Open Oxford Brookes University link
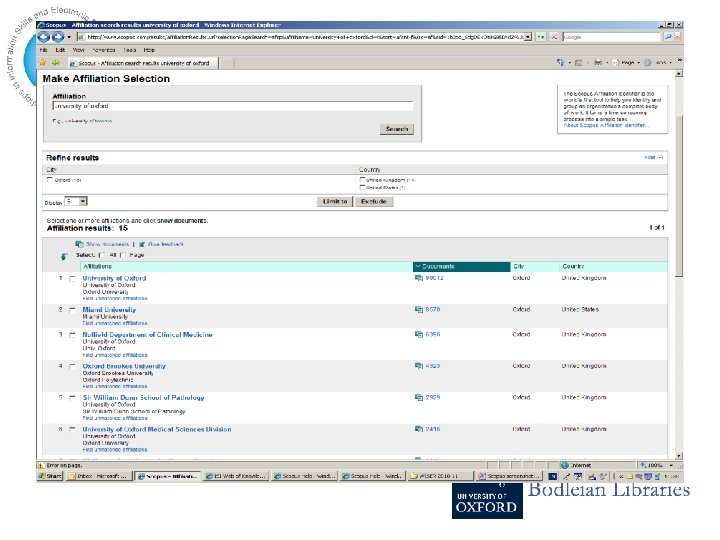 [x=124, y=366]
